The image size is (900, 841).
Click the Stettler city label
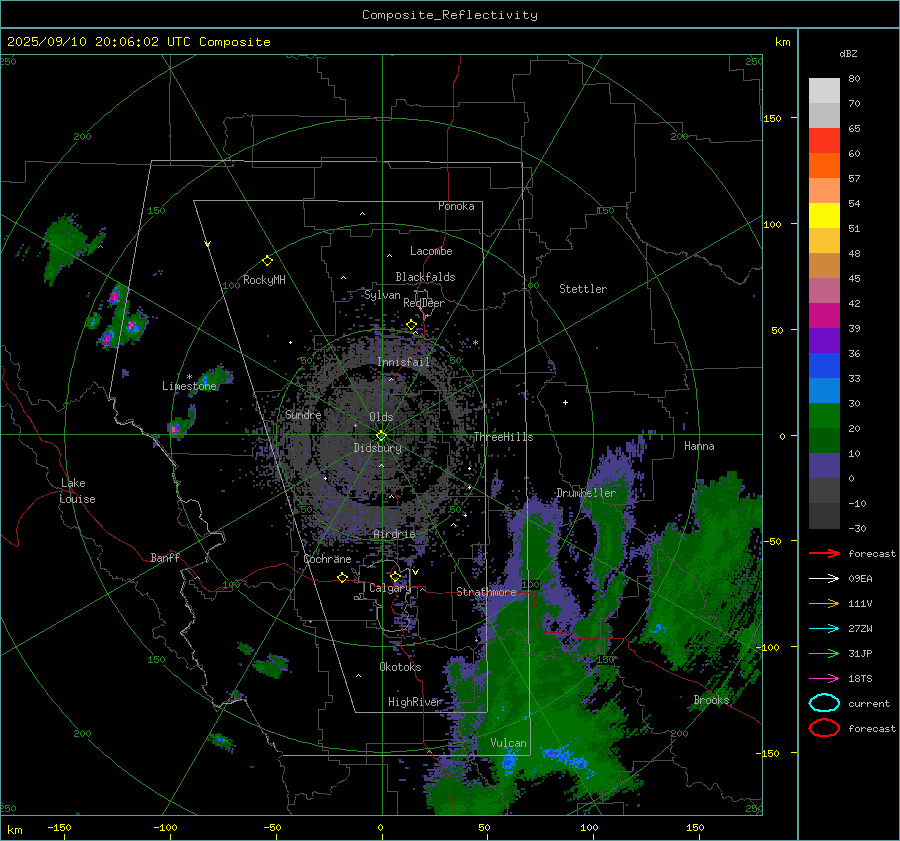tap(583, 289)
